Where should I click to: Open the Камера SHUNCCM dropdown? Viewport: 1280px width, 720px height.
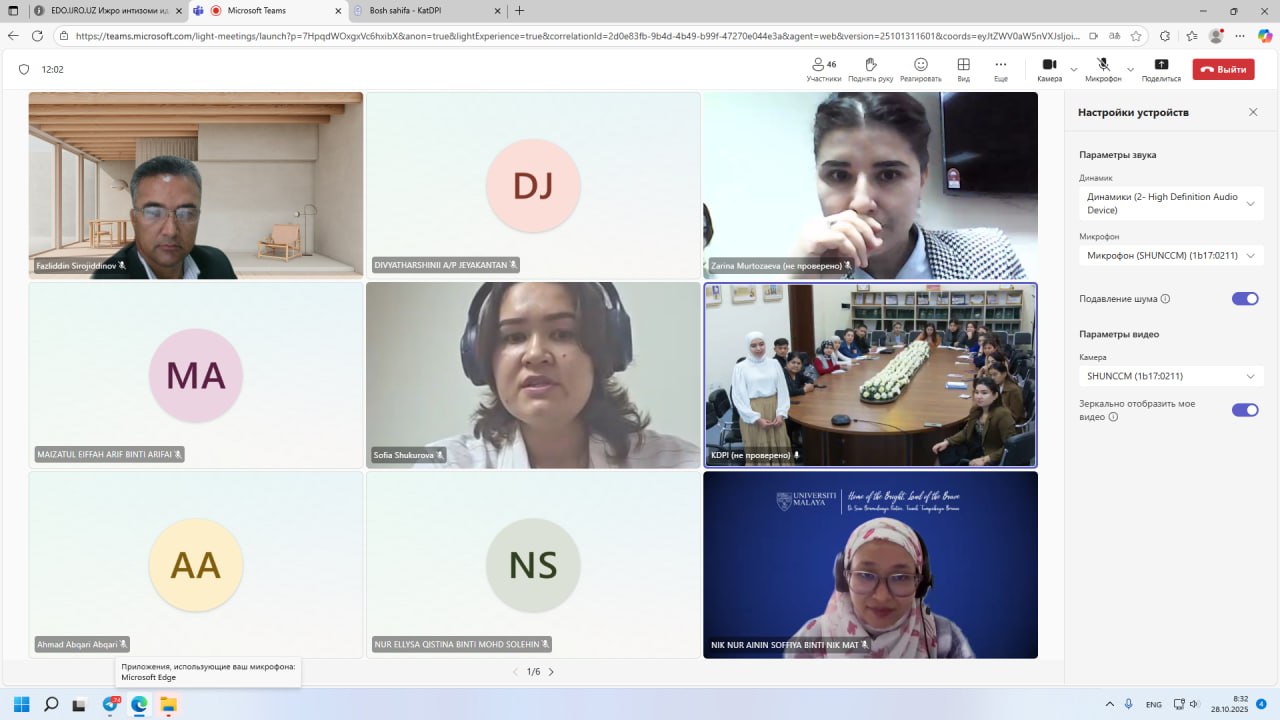(x=1170, y=376)
